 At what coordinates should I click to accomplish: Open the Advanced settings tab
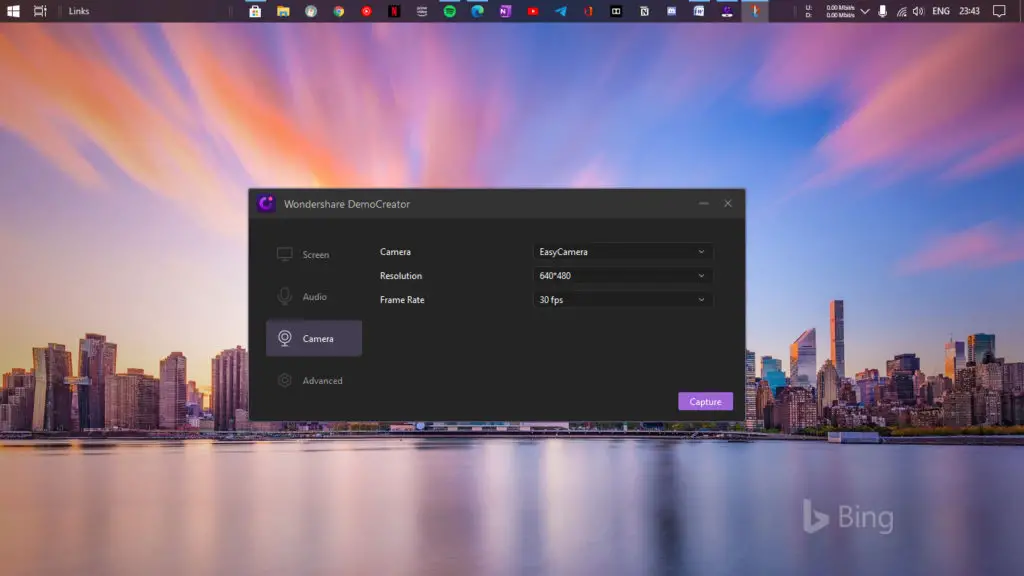pos(313,380)
